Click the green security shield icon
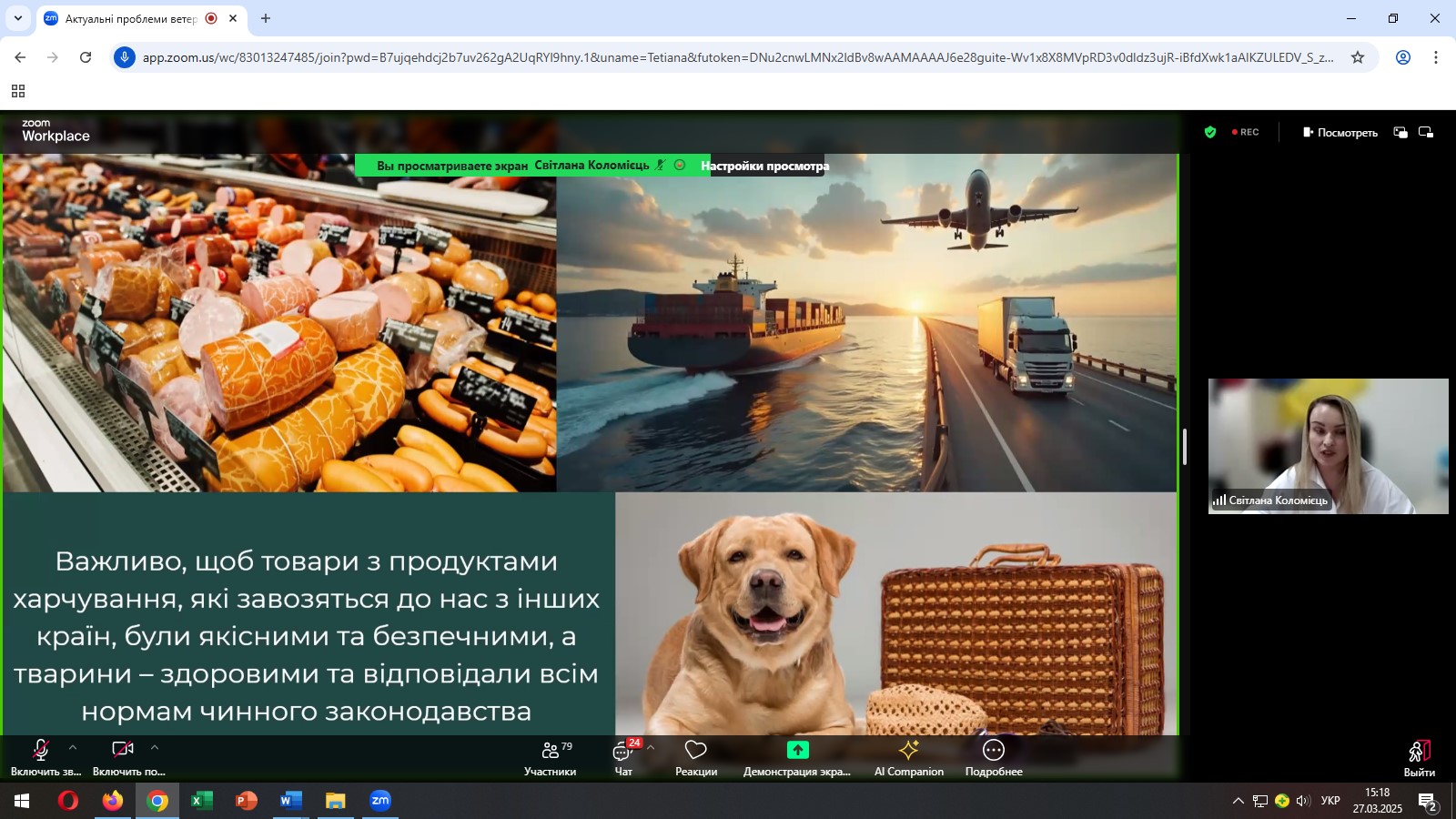The width and height of the screenshot is (1456, 819). (1210, 132)
